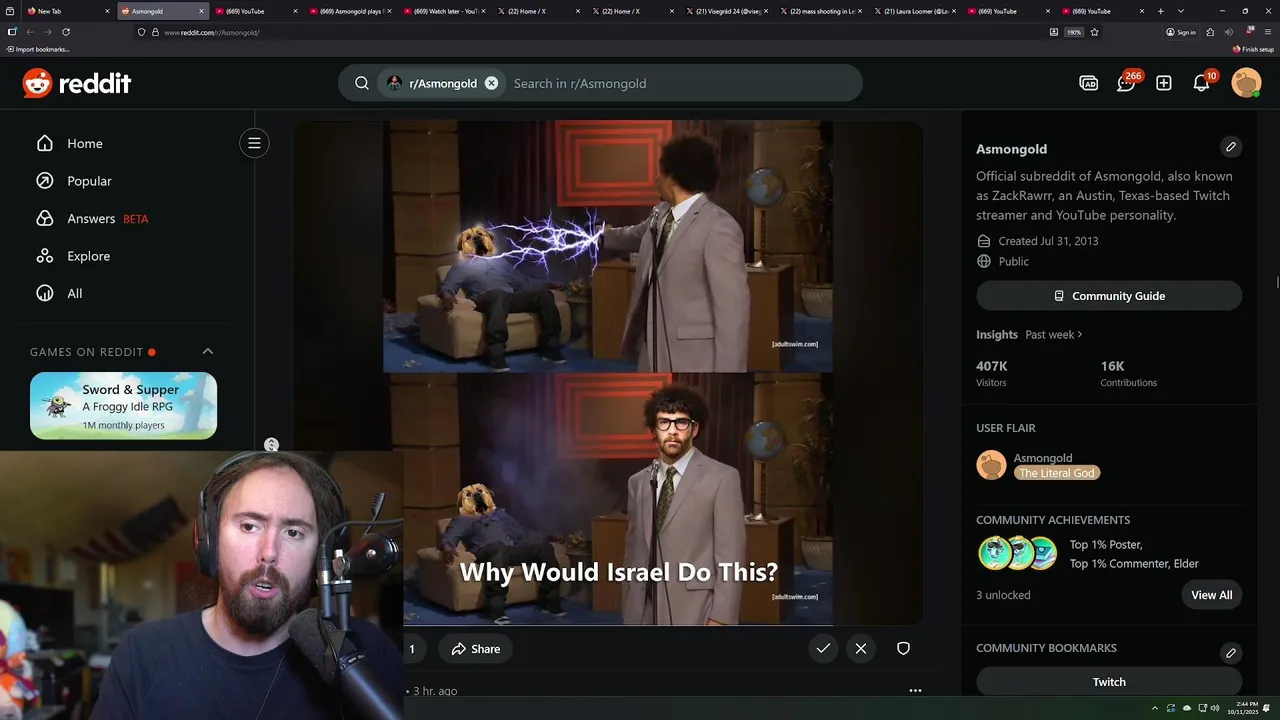Collapse the sidebar with hamburger button
The image size is (1280, 720).
[254, 143]
